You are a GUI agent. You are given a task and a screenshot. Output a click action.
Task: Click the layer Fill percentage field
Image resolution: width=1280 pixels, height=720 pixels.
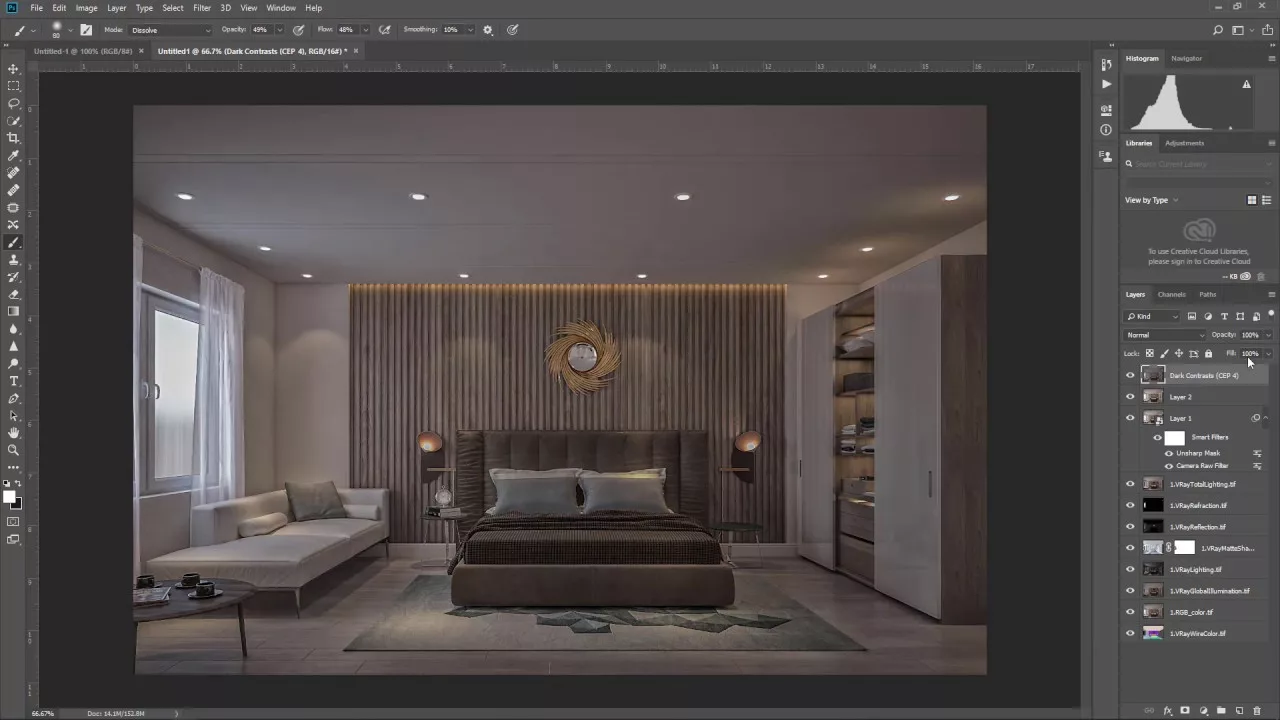point(1250,353)
